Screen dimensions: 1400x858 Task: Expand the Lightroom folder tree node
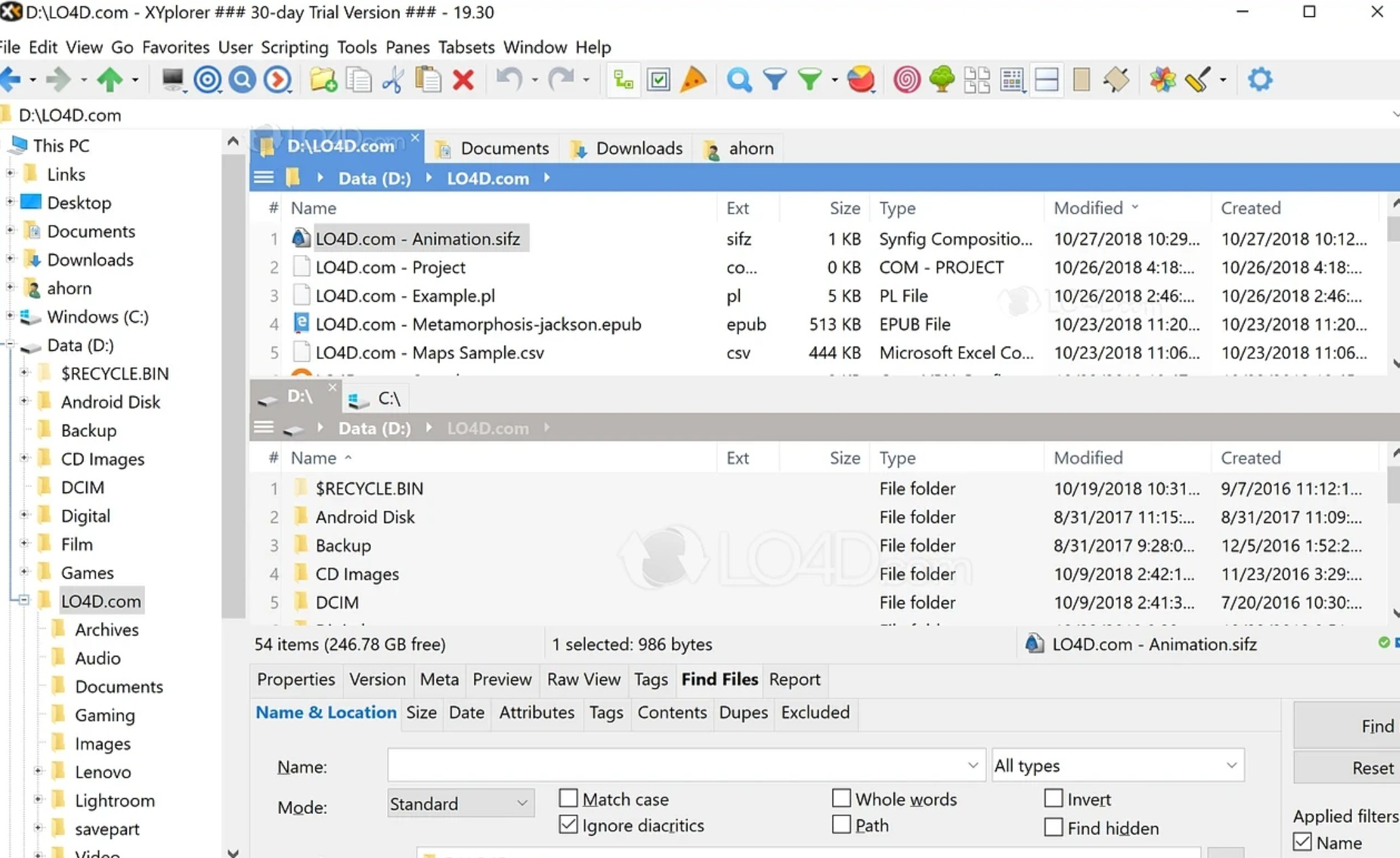point(38,800)
